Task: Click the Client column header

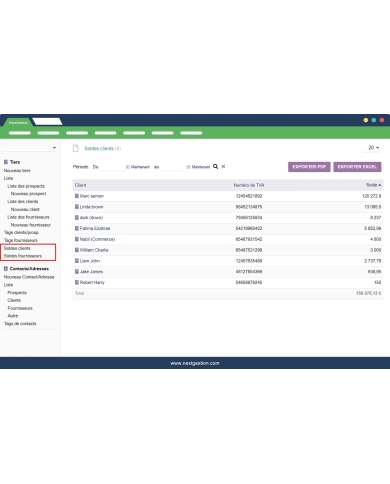Action: coord(80,185)
